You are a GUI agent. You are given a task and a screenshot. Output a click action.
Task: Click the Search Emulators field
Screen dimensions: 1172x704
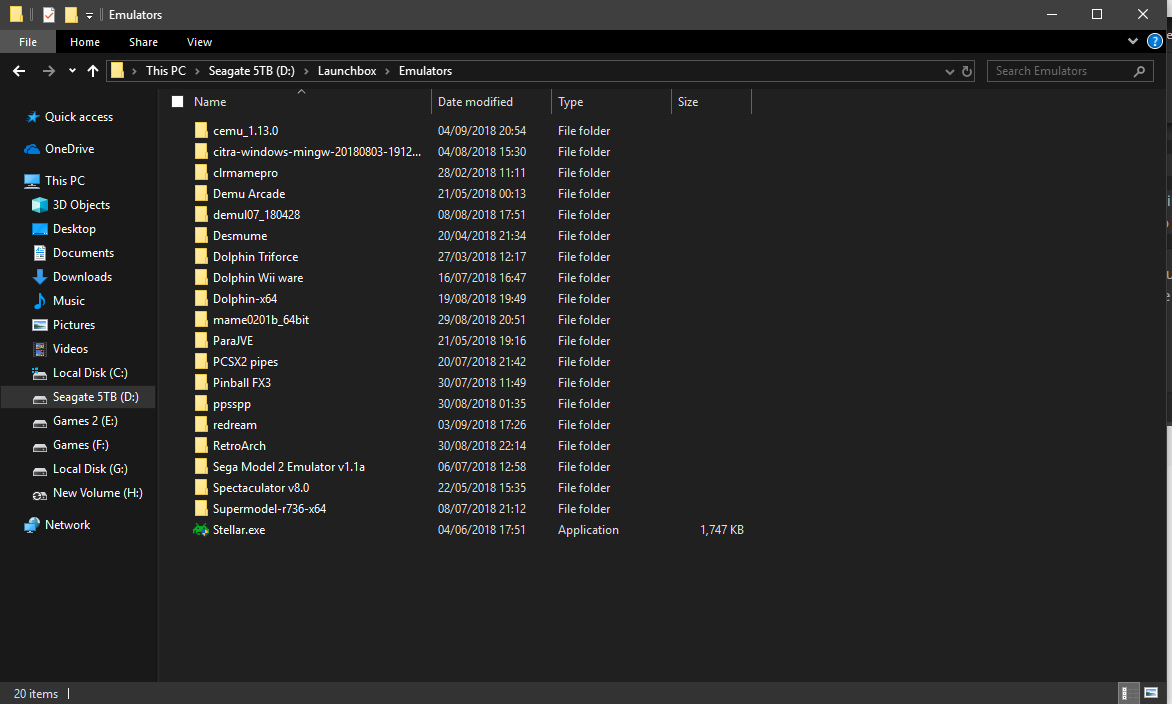[1070, 71]
